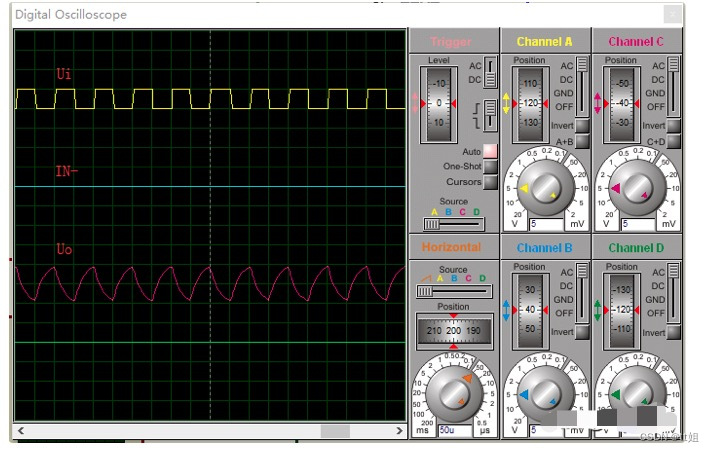Enable the A+B sum button
Image resolution: width=714 pixels, height=452 pixels.
pos(582,142)
